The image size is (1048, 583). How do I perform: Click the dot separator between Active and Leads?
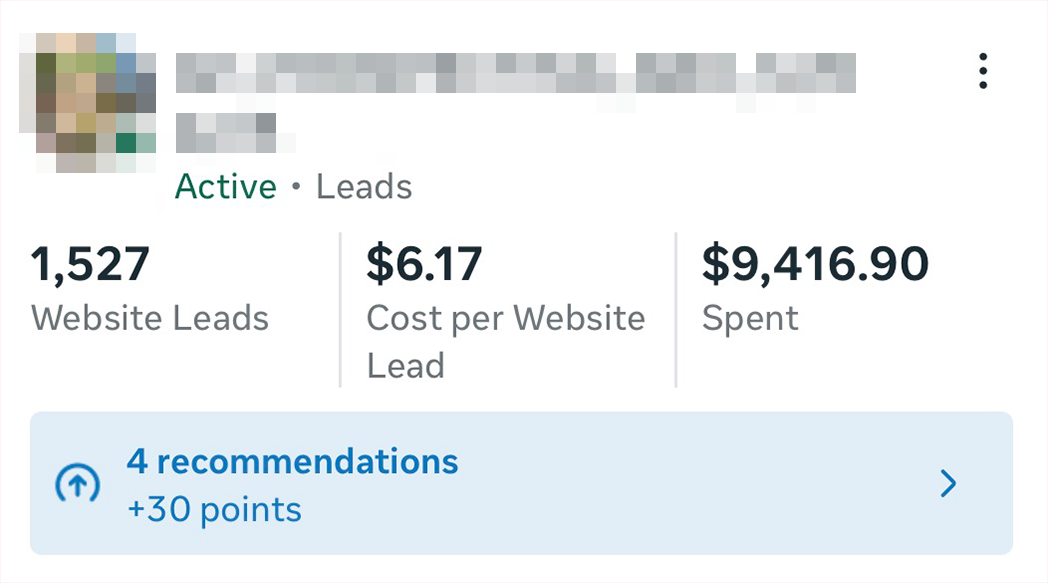(x=296, y=188)
